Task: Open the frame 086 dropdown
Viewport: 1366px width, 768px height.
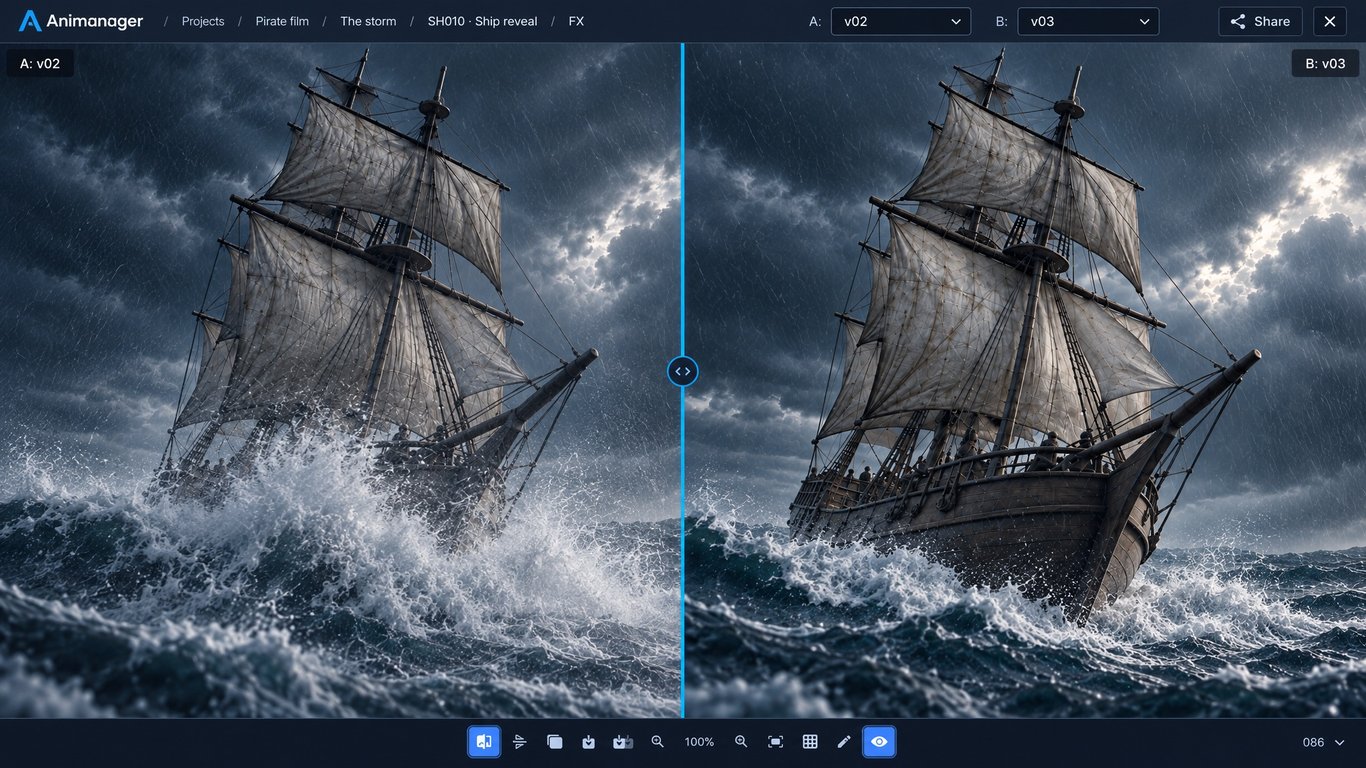Action: pos(1324,742)
